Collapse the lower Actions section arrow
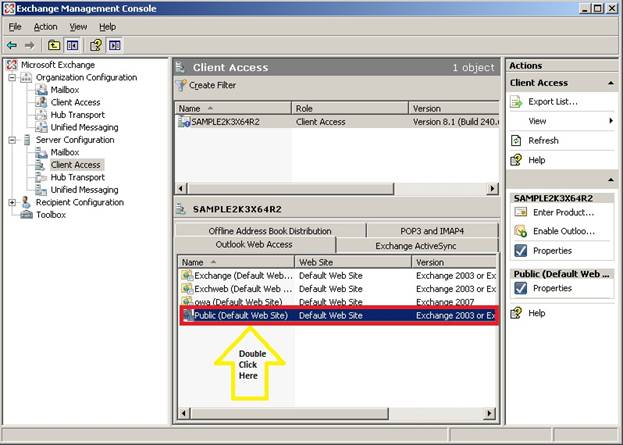 pos(611,180)
